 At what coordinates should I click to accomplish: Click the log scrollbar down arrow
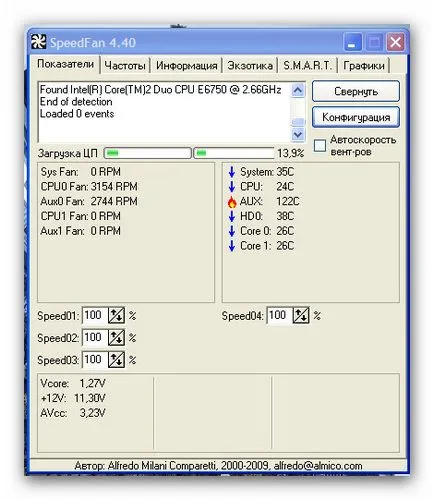(298, 135)
